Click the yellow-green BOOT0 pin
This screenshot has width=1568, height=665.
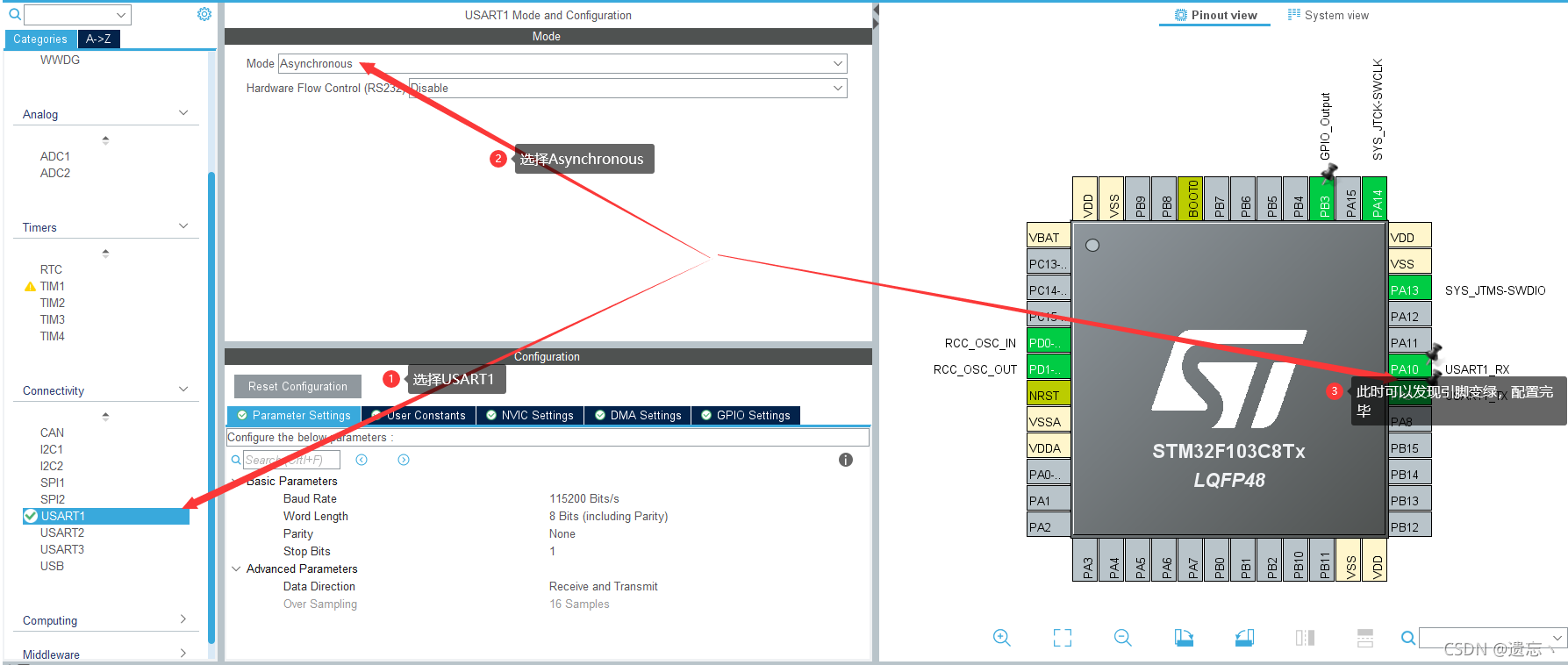[x=1192, y=199]
